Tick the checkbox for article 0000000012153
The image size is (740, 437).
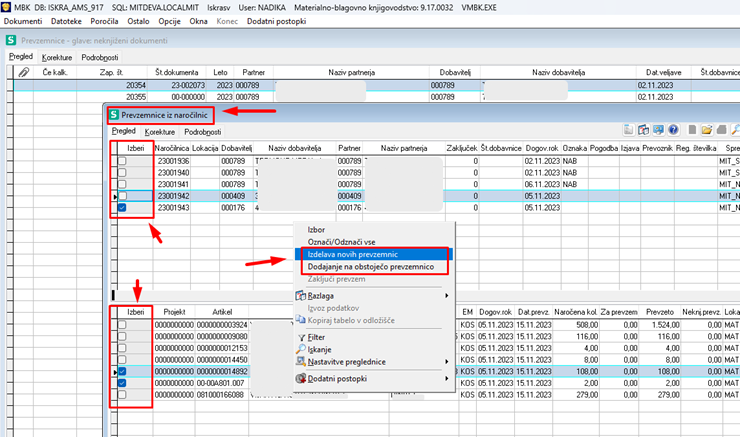pos(122,348)
